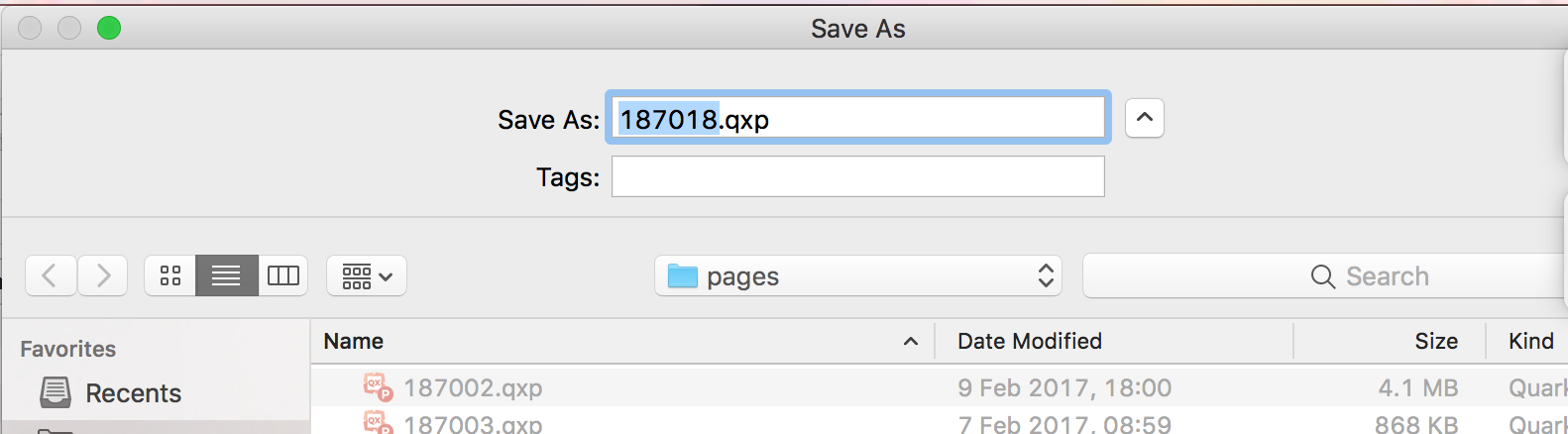
Task: Collapse dialog with the chevron up button
Action: 1145,118
